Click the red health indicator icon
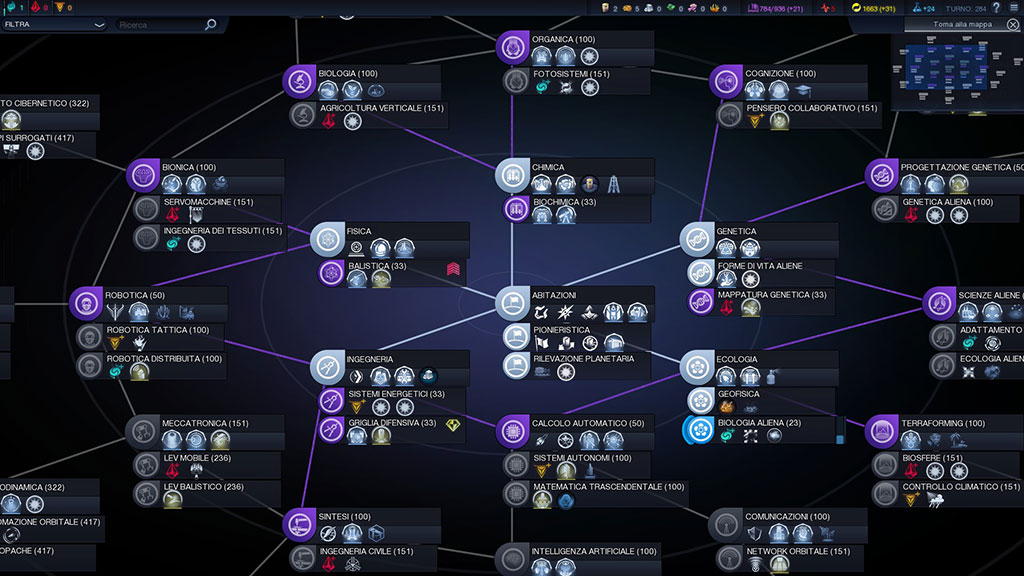This screenshot has width=1024, height=576. click(825, 8)
